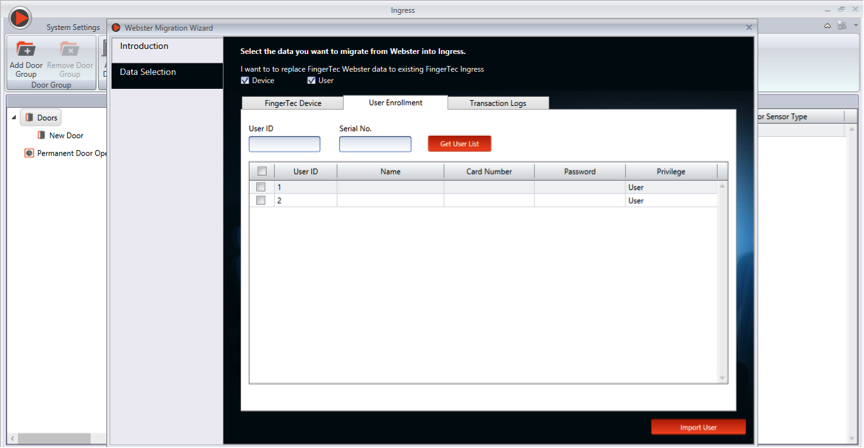Click into the Serial No. input field
Viewport: 864px width, 448px height.
(375, 144)
